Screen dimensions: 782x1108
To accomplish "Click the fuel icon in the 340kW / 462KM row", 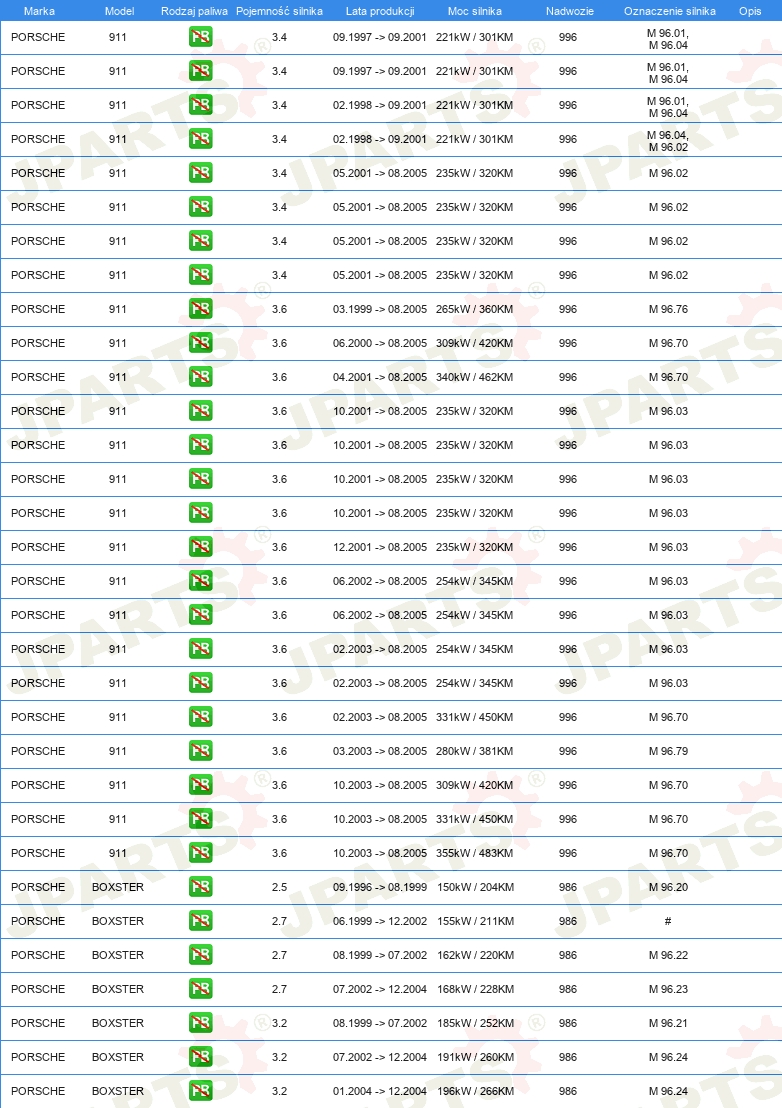I will point(201,377).
